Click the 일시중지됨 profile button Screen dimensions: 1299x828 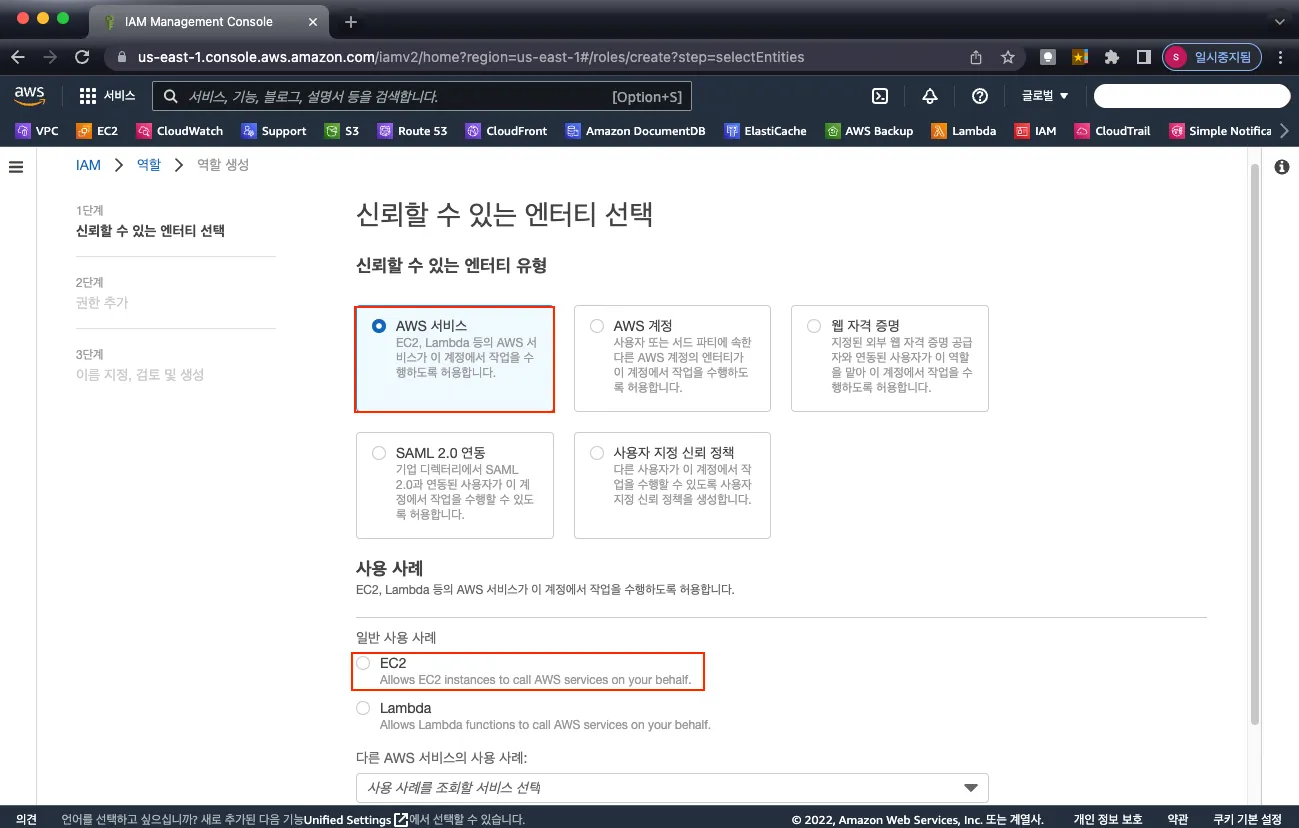coord(1210,57)
